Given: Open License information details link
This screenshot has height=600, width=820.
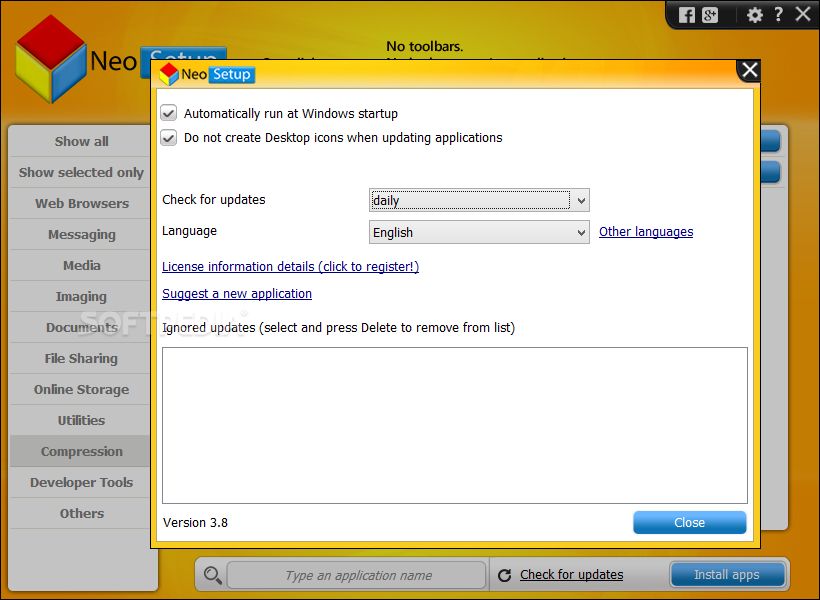Looking at the screenshot, I should pyautogui.click(x=290, y=267).
